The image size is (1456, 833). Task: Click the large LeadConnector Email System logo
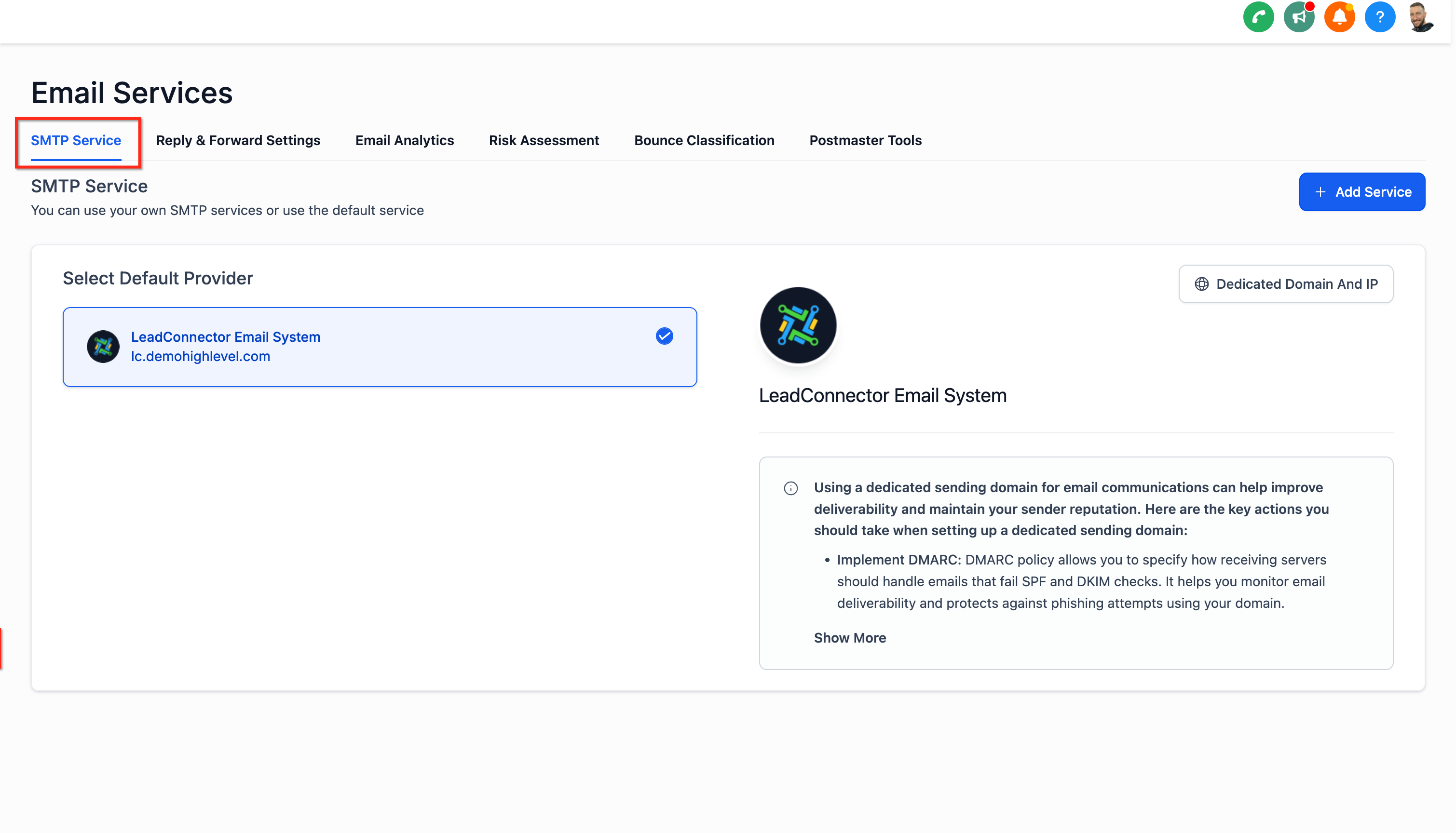point(798,325)
